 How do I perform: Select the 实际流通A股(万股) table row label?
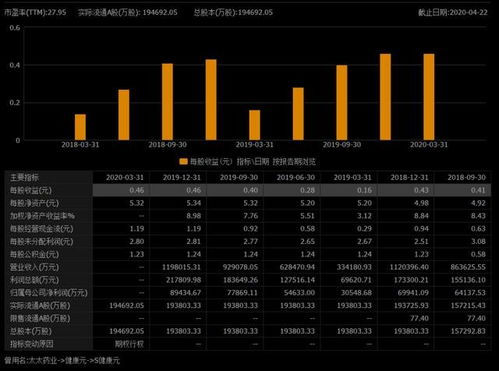click(x=40, y=306)
